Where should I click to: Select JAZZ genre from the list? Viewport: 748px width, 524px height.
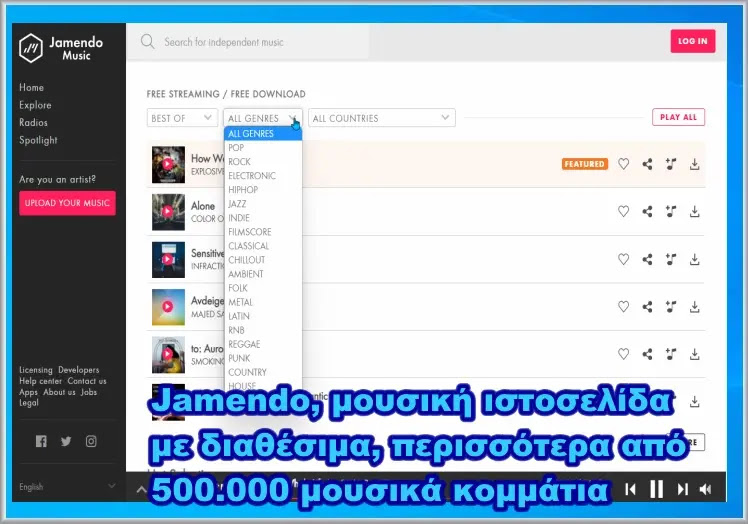(263, 204)
